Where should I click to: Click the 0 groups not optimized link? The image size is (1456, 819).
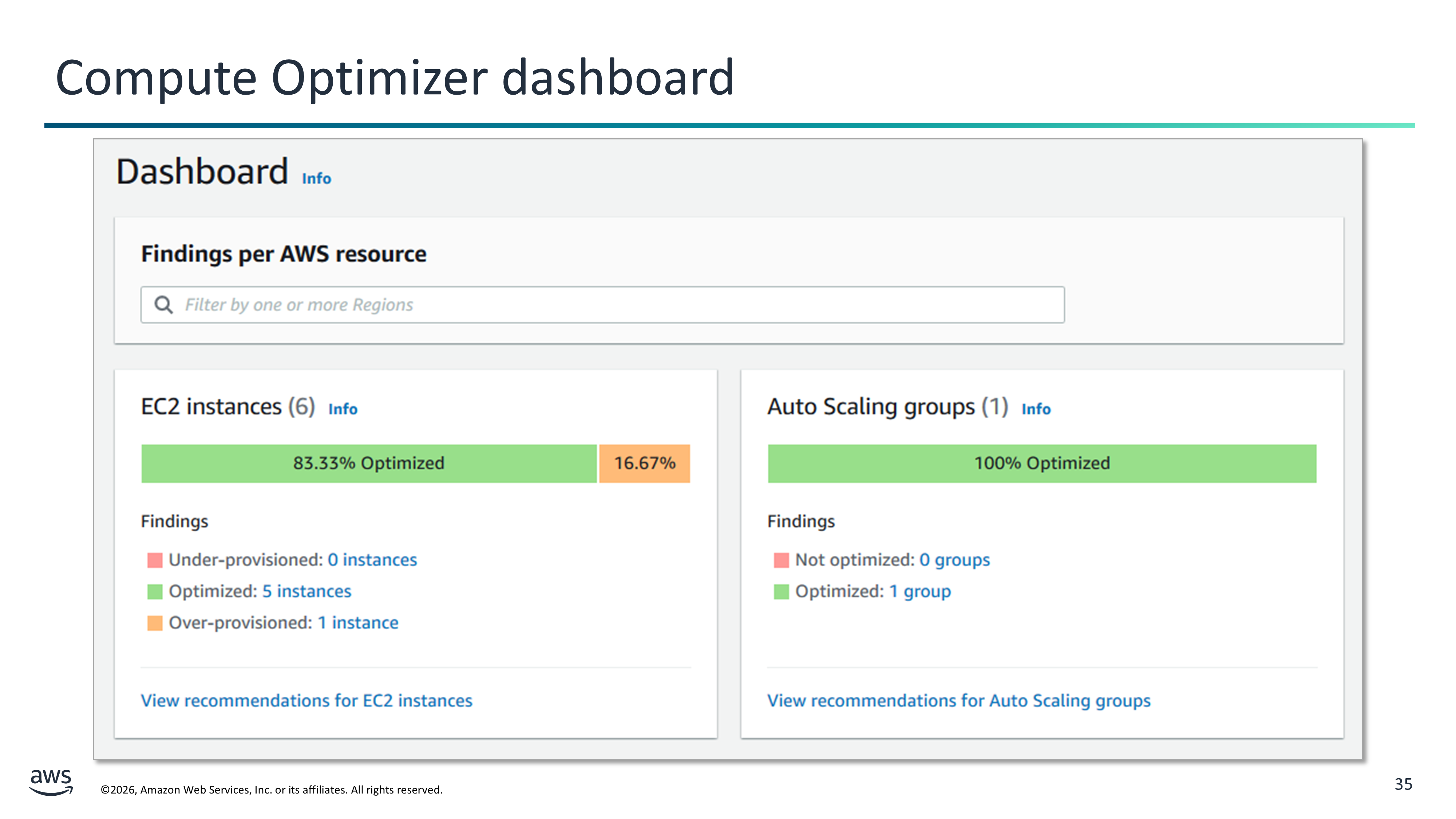[x=954, y=559]
